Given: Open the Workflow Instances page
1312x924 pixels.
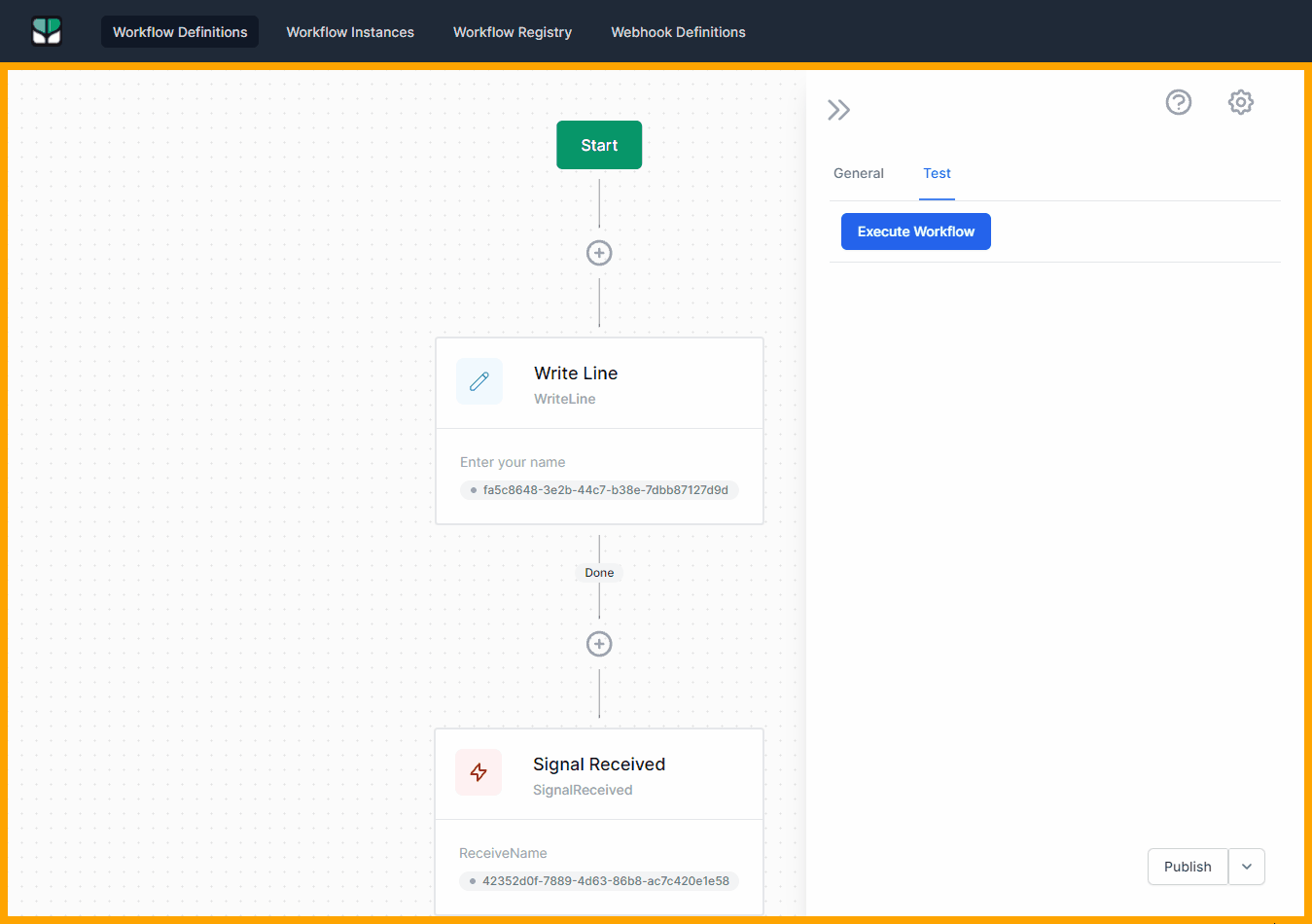Looking at the screenshot, I should (x=349, y=31).
